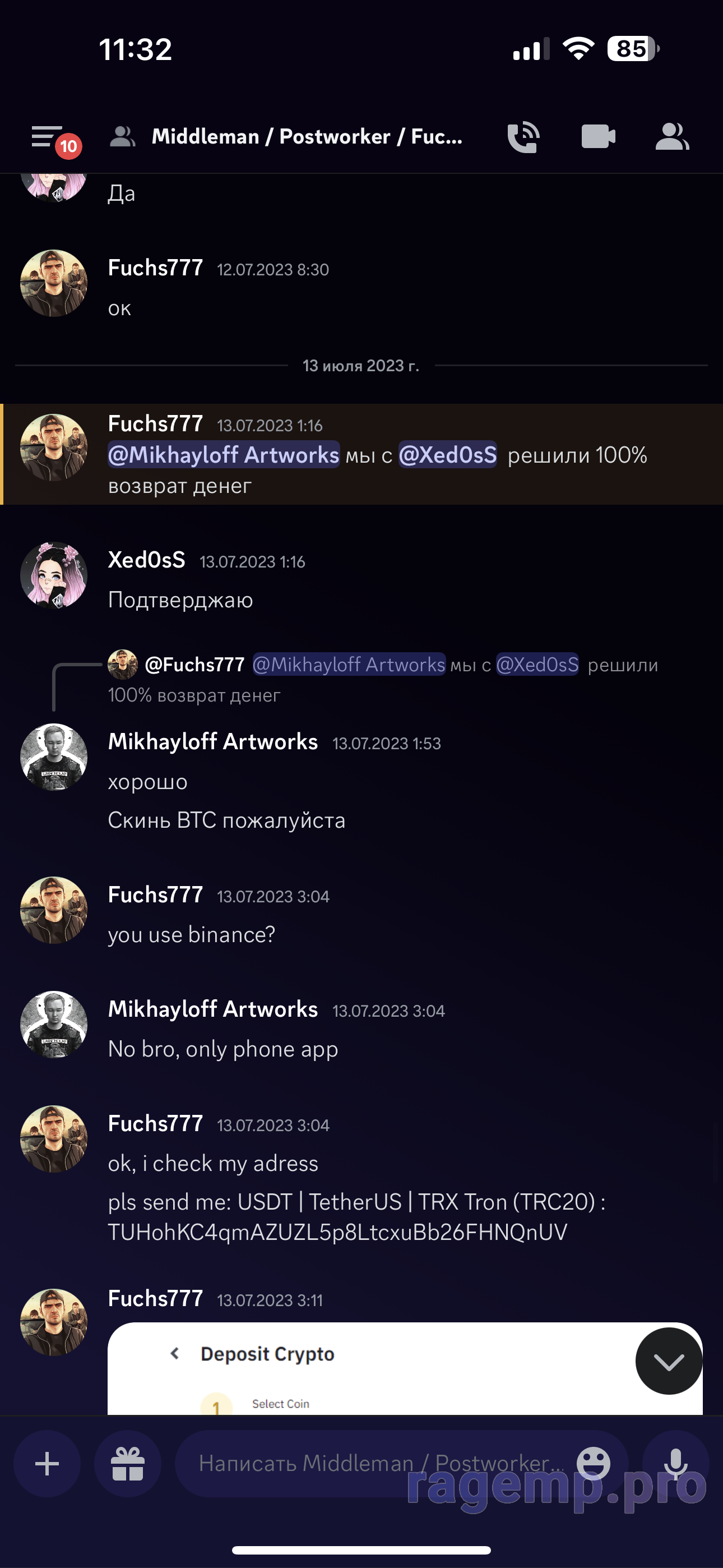Start a video call
The image size is (723, 1568).
coord(598,137)
